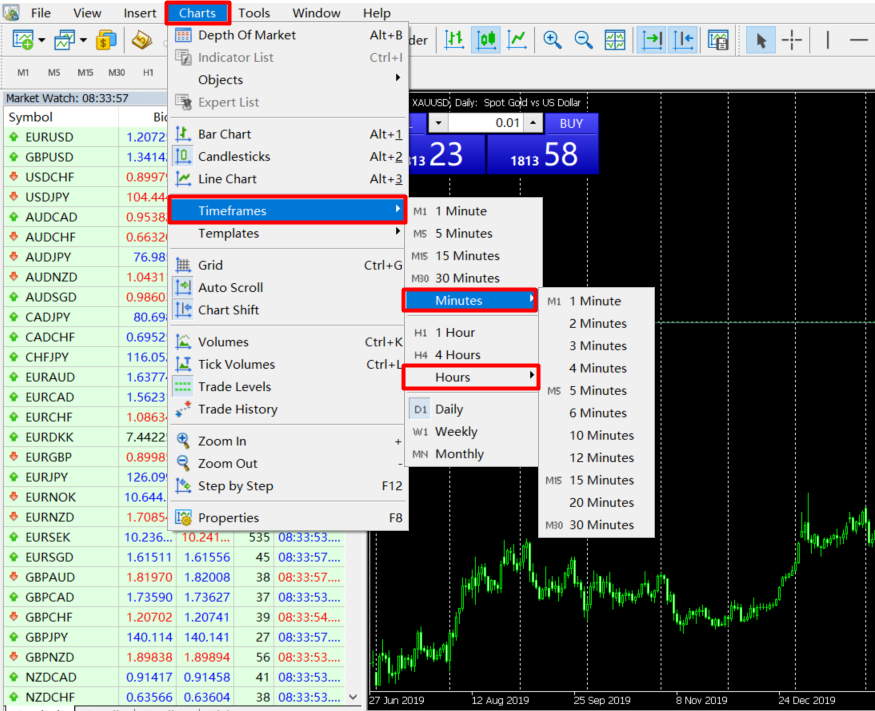Zoom in with the magnifier toolbar icon
The image size is (875, 711).
click(x=552, y=41)
